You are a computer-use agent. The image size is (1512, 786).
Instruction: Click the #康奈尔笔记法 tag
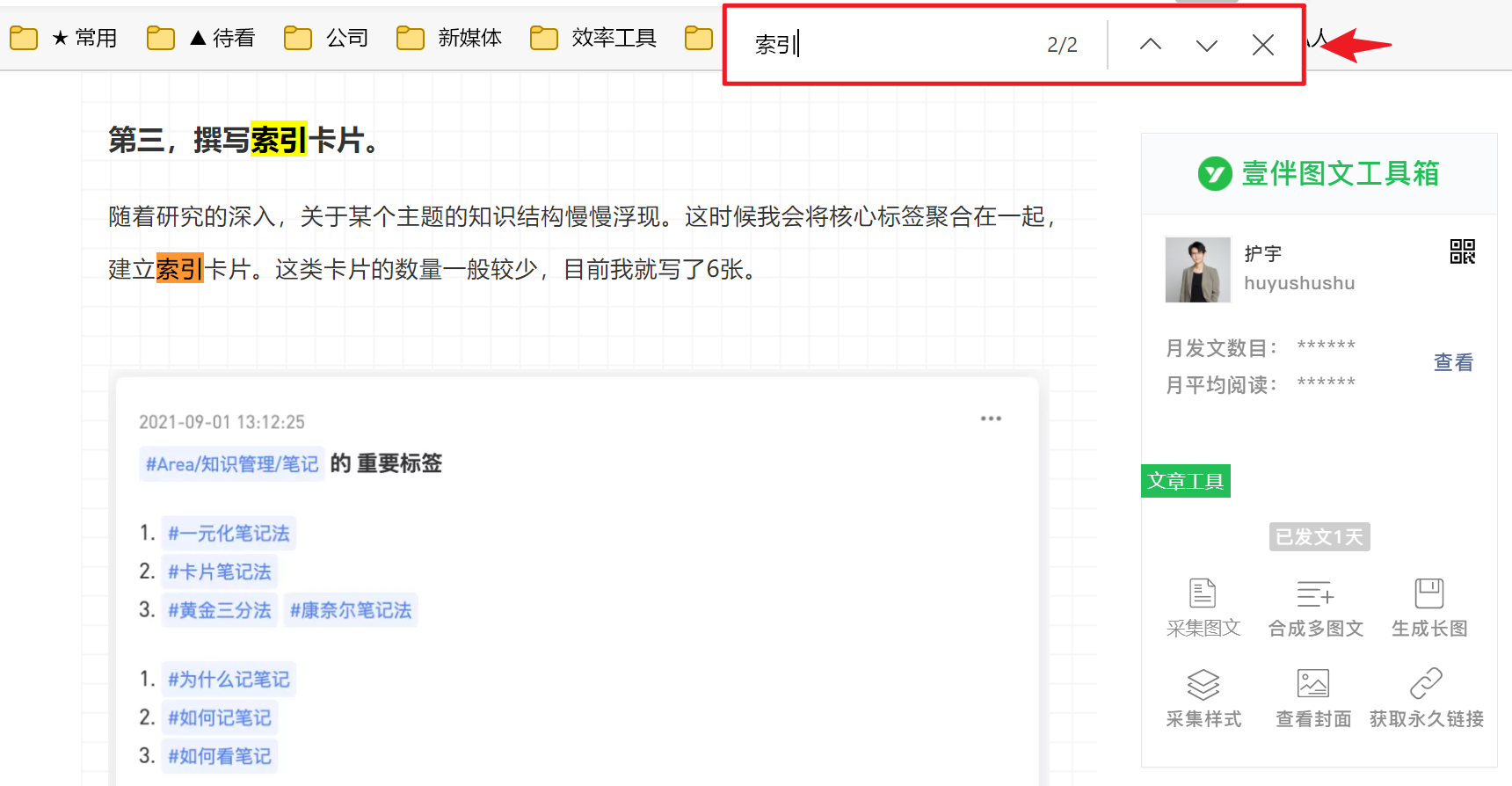click(351, 610)
